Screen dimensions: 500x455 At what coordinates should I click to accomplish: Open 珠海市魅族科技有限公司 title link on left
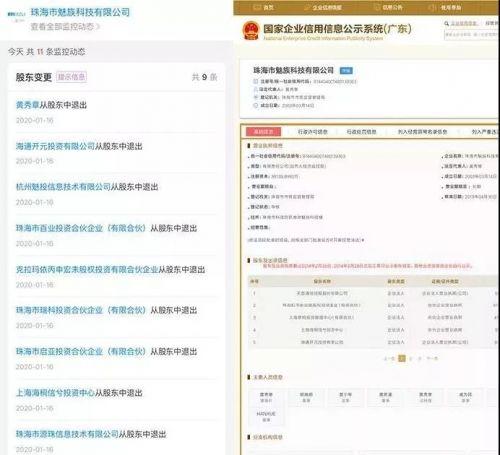coord(80,12)
